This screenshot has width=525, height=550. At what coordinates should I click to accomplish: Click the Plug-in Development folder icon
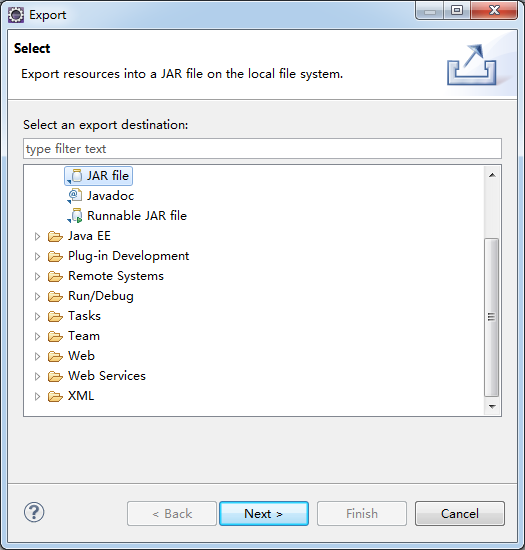coord(55,256)
